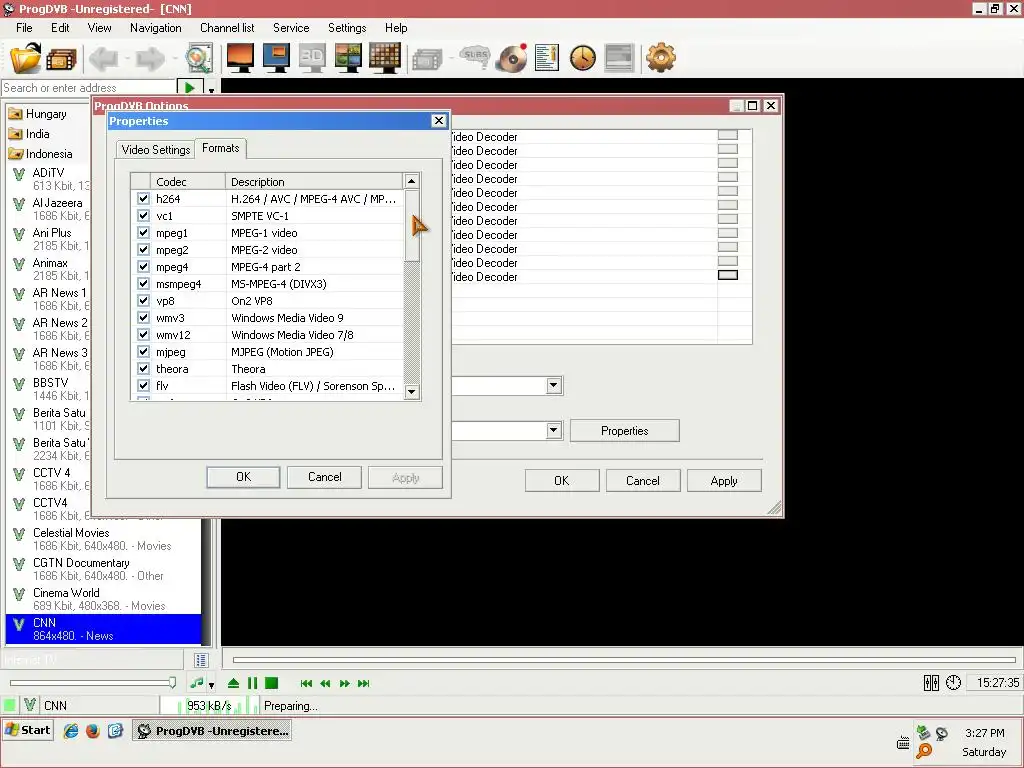Click the Properties button in ProgDVB Options

pos(624,431)
